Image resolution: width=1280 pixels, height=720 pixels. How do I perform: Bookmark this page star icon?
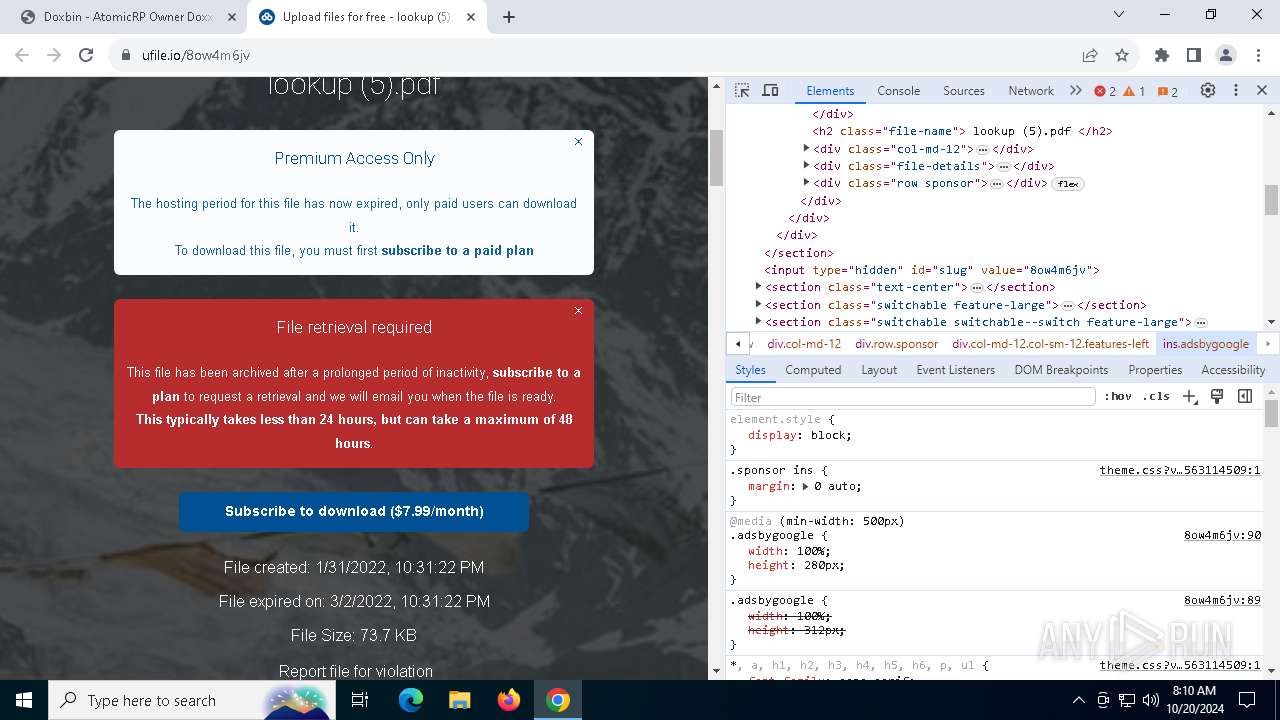(1122, 55)
